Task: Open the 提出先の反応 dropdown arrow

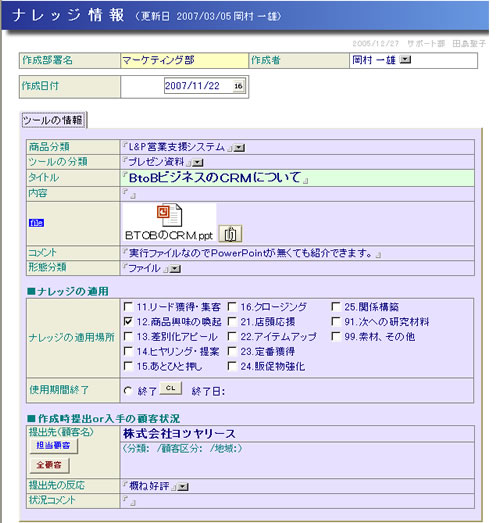Action: pyautogui.click(x=183, y=487)
